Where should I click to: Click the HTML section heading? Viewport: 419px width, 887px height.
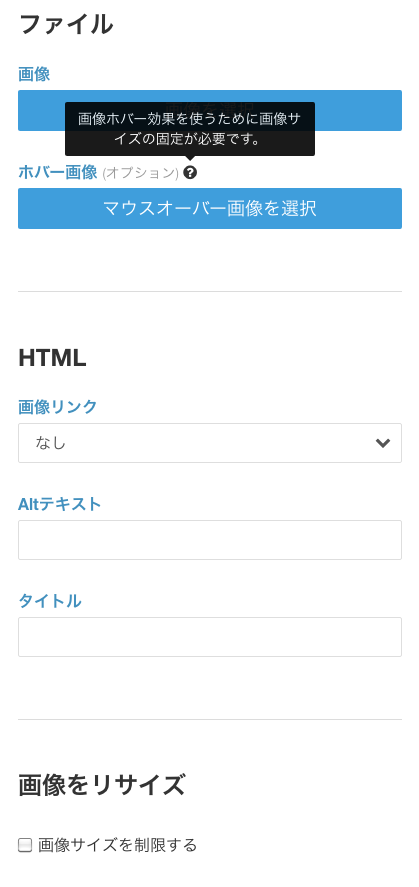coord(52,358)
